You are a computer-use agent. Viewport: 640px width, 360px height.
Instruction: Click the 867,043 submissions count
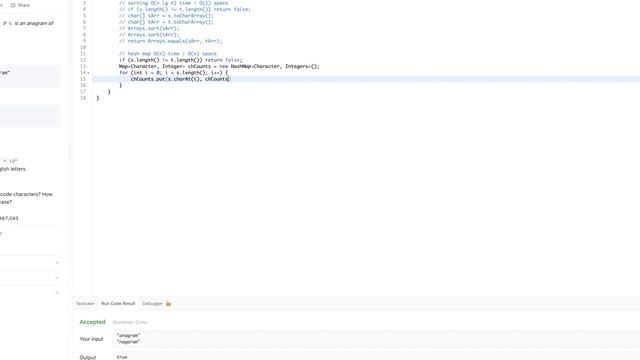(x=9, y=218)
